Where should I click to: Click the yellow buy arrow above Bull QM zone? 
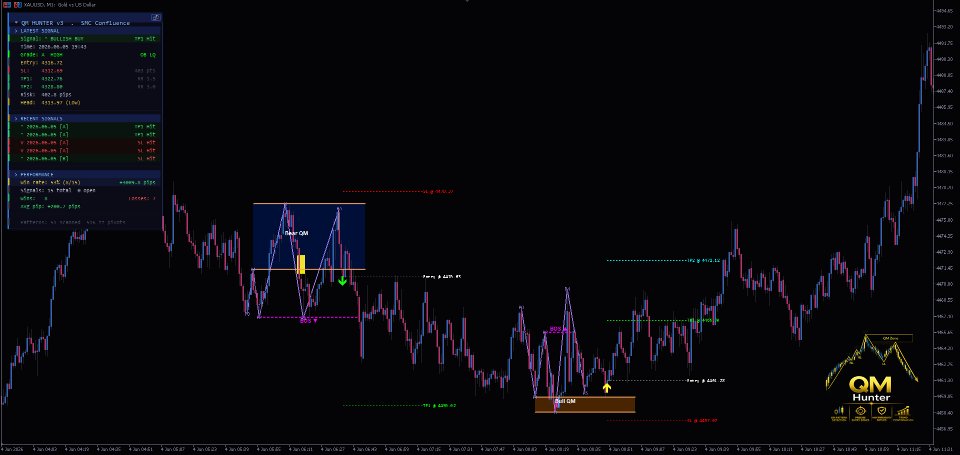coord(607,388)
